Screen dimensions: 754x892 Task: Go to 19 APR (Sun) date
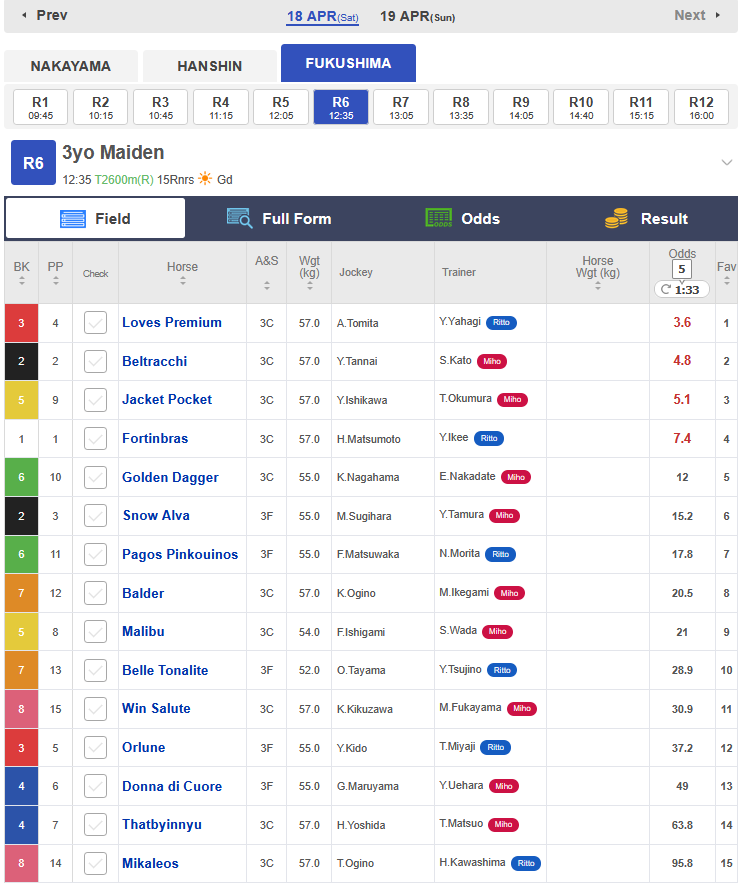(418, 16)
